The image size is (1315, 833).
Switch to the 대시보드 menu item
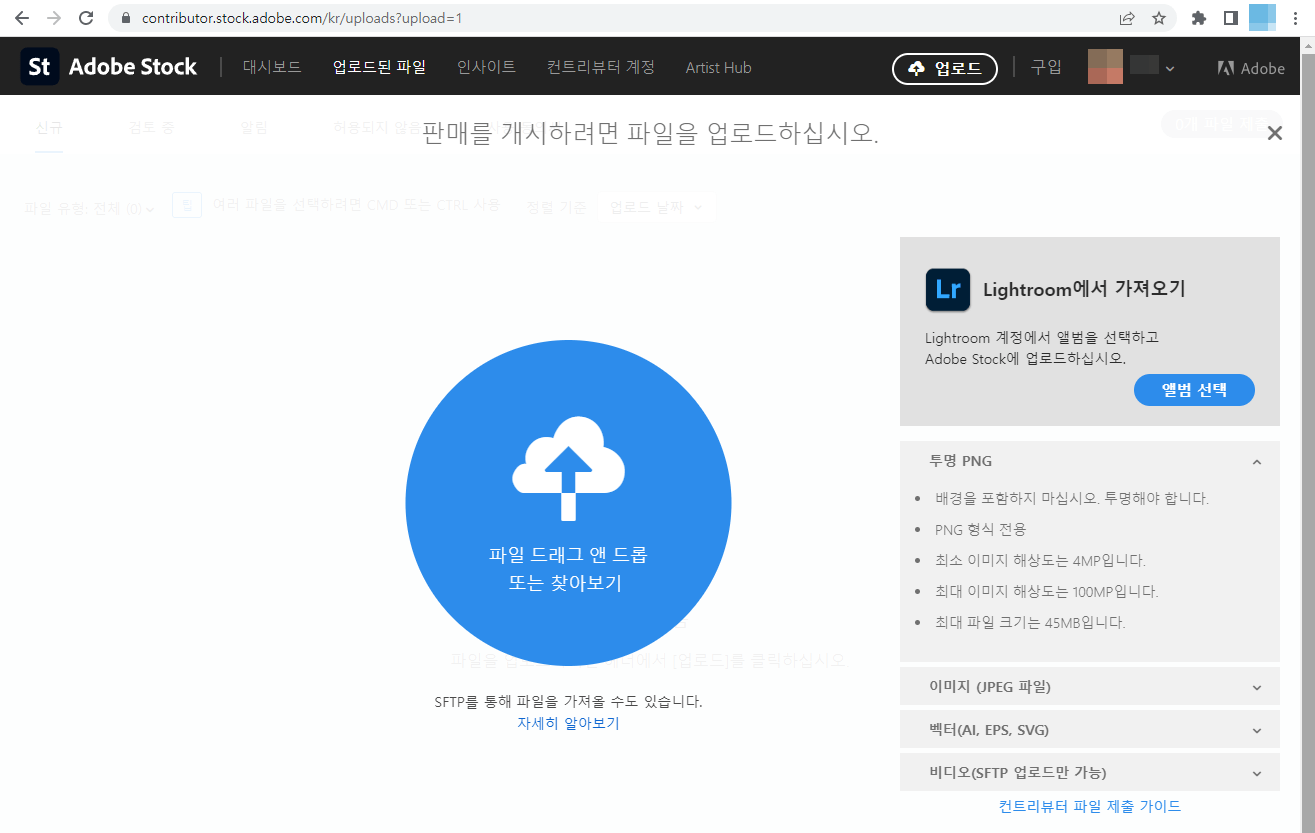[x=271, y=67]
